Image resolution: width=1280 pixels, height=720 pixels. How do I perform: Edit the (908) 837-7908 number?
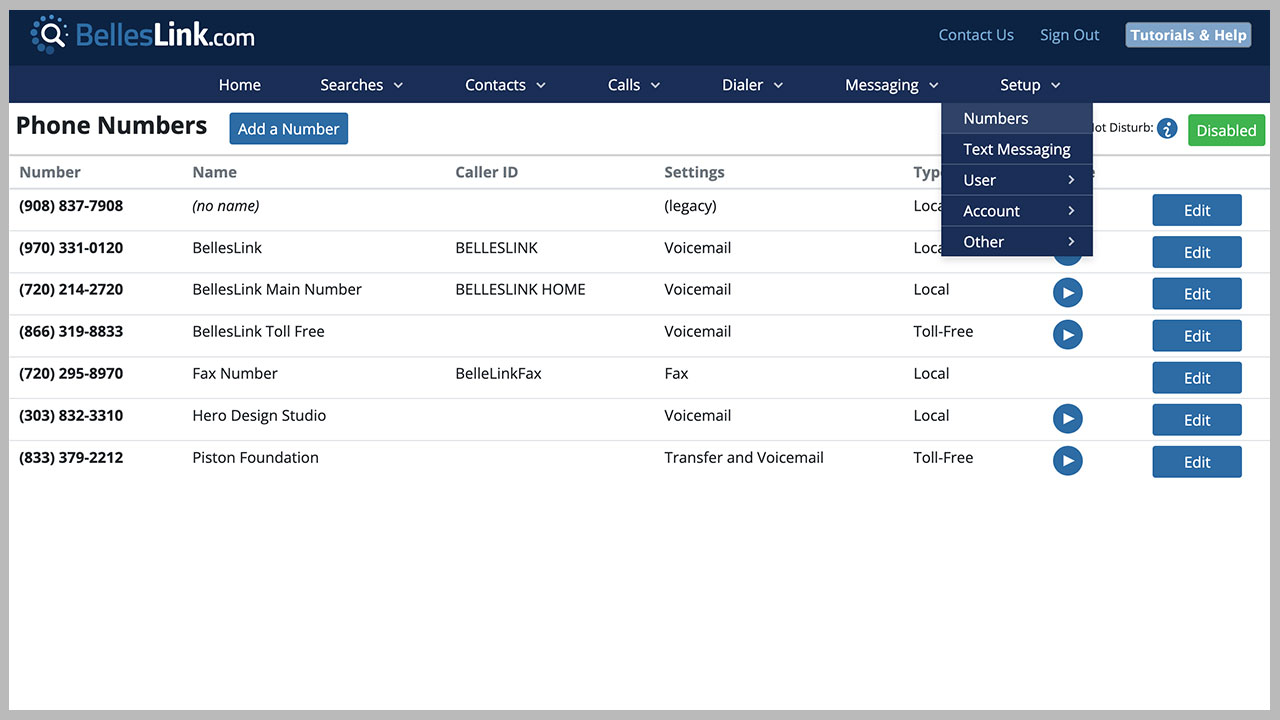pos(1197,210)
